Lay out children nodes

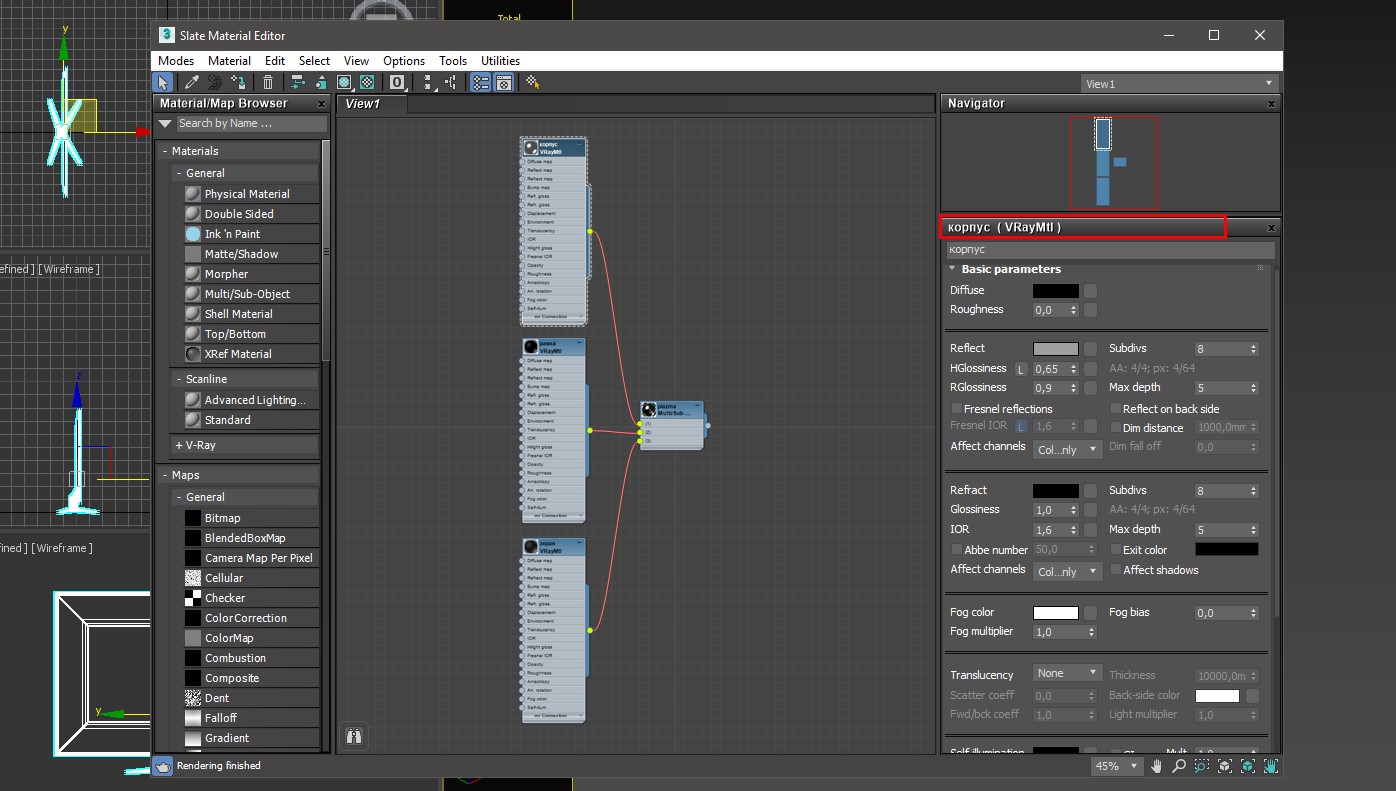(451, 83)
